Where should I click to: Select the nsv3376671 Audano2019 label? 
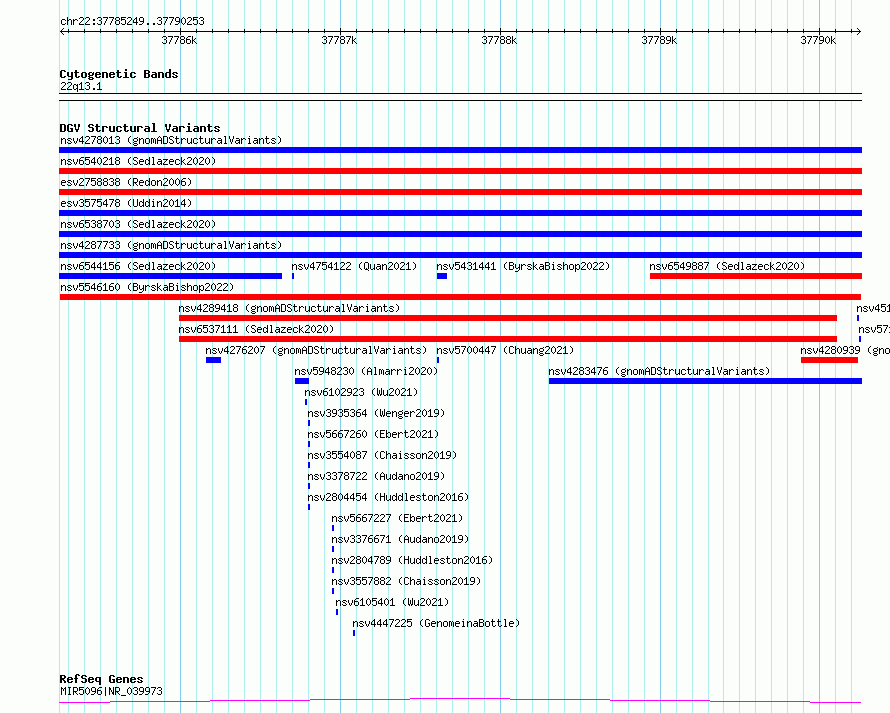coord(400,539)
